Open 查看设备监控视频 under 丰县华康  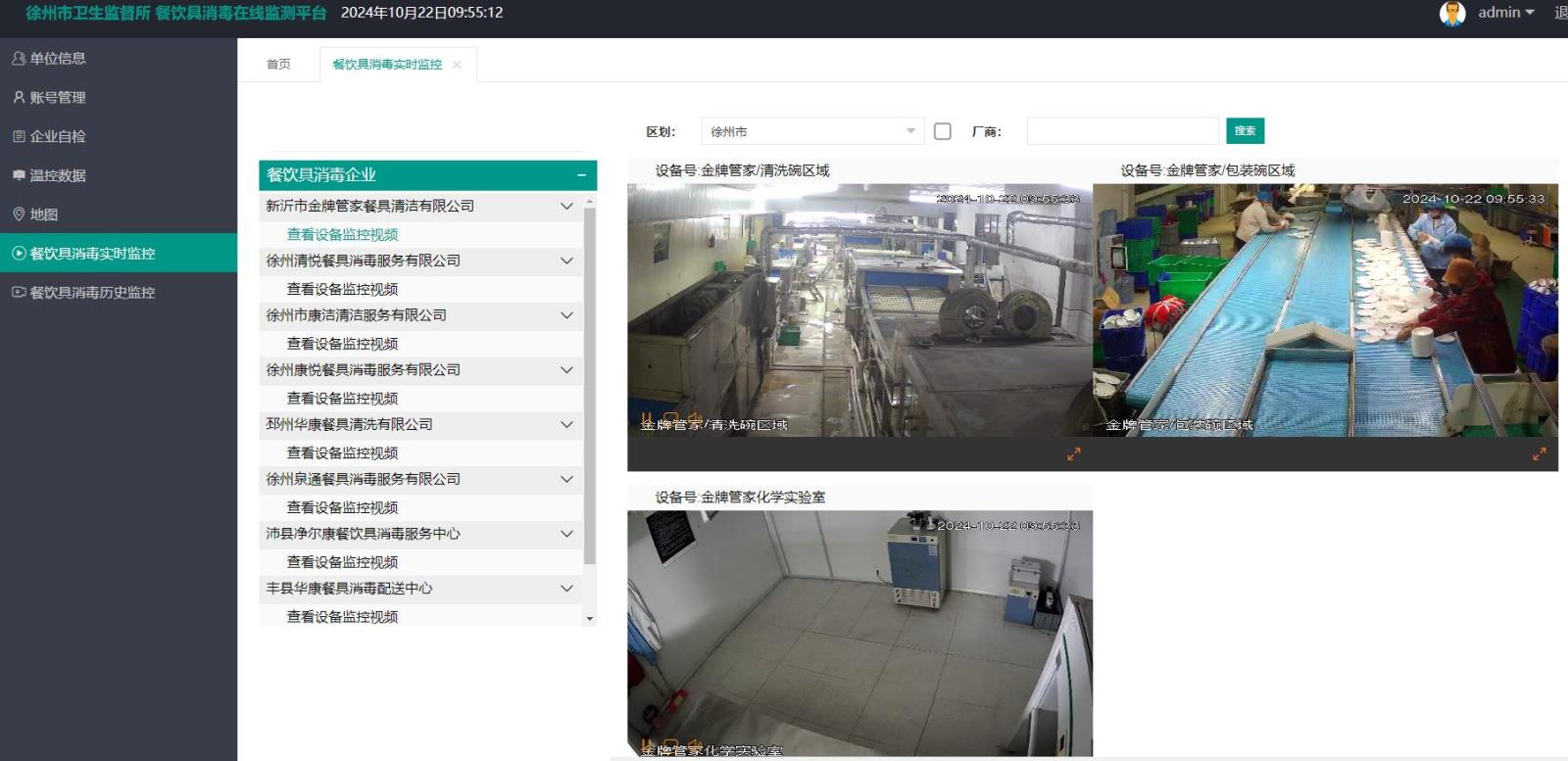[342, 617]
